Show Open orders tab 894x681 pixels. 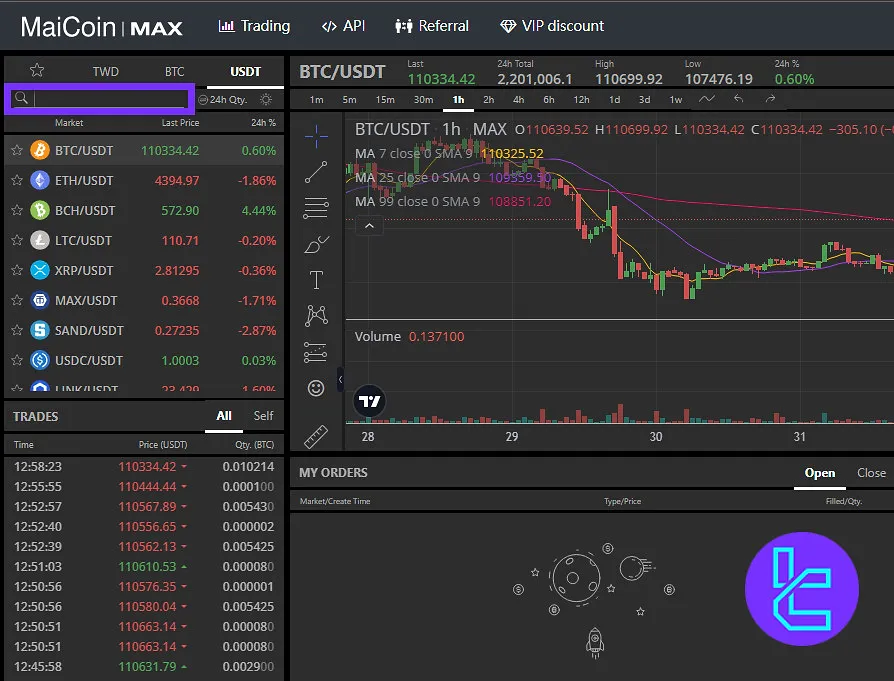(x=819, y=473)
